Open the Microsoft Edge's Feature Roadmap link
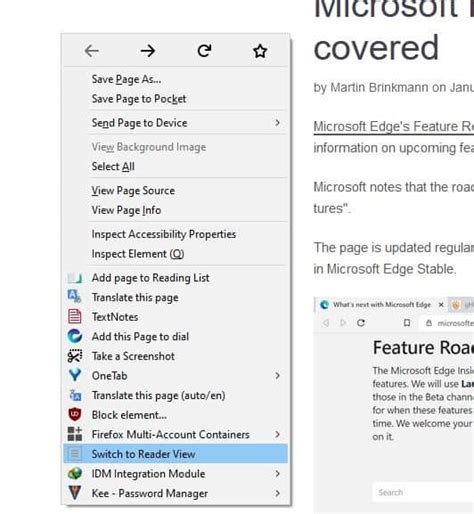The image size is (474, 514). click(x=393, y=127)
